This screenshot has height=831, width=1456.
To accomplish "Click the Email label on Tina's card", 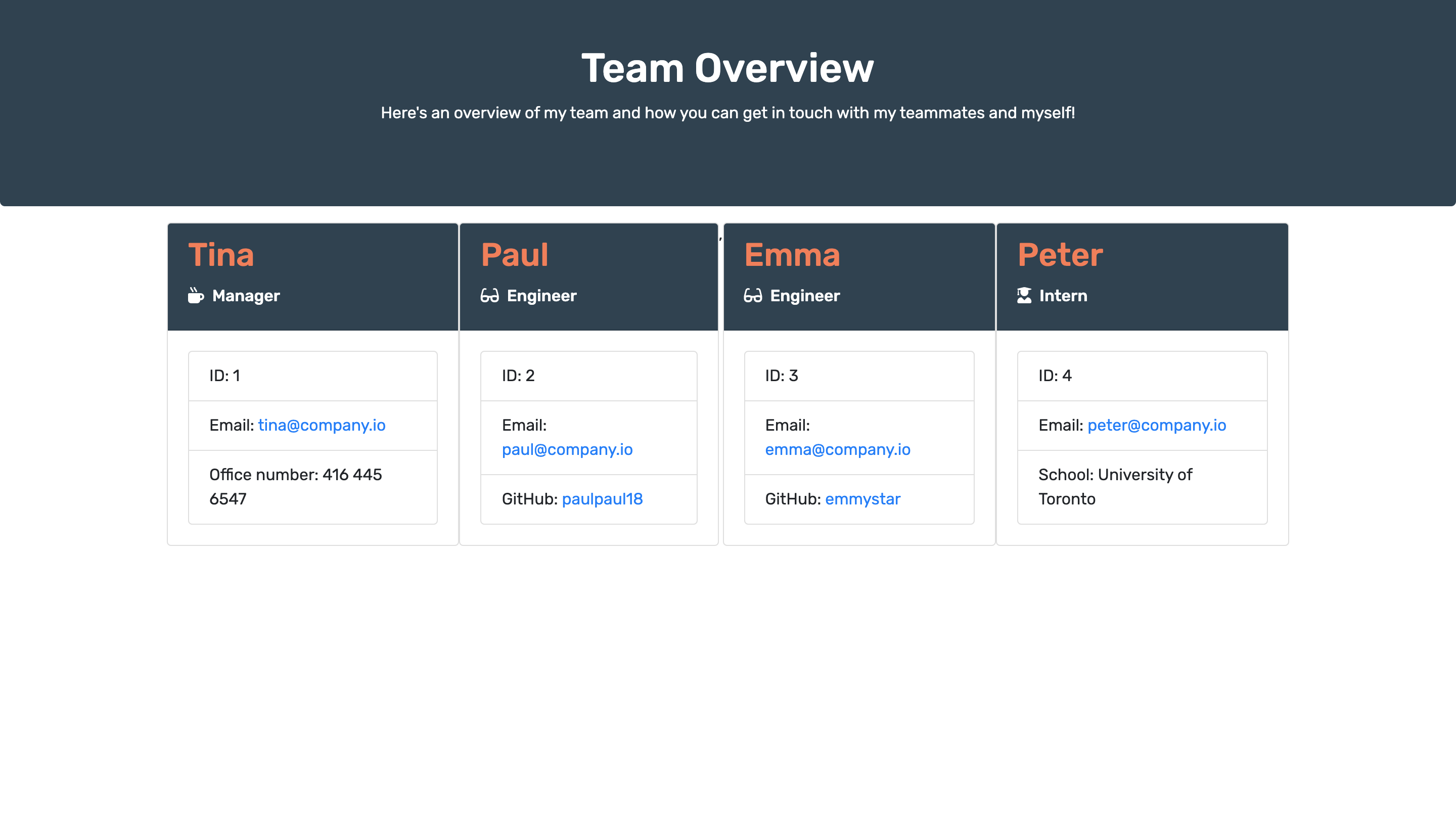I will [232, 425].
